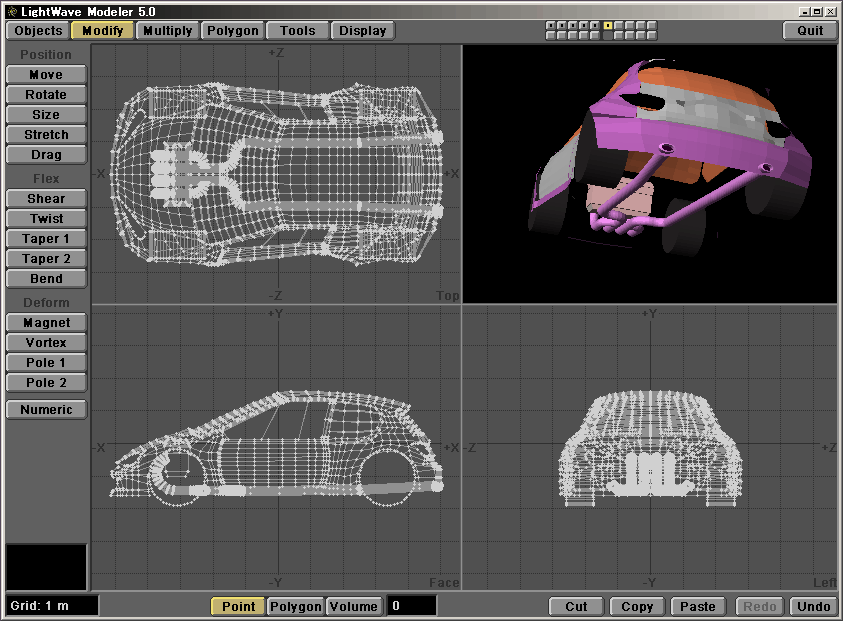This screenshot has width=843, height=621.
Task: Select foreground layer 1 button
Action: click(x=551, y=25)
